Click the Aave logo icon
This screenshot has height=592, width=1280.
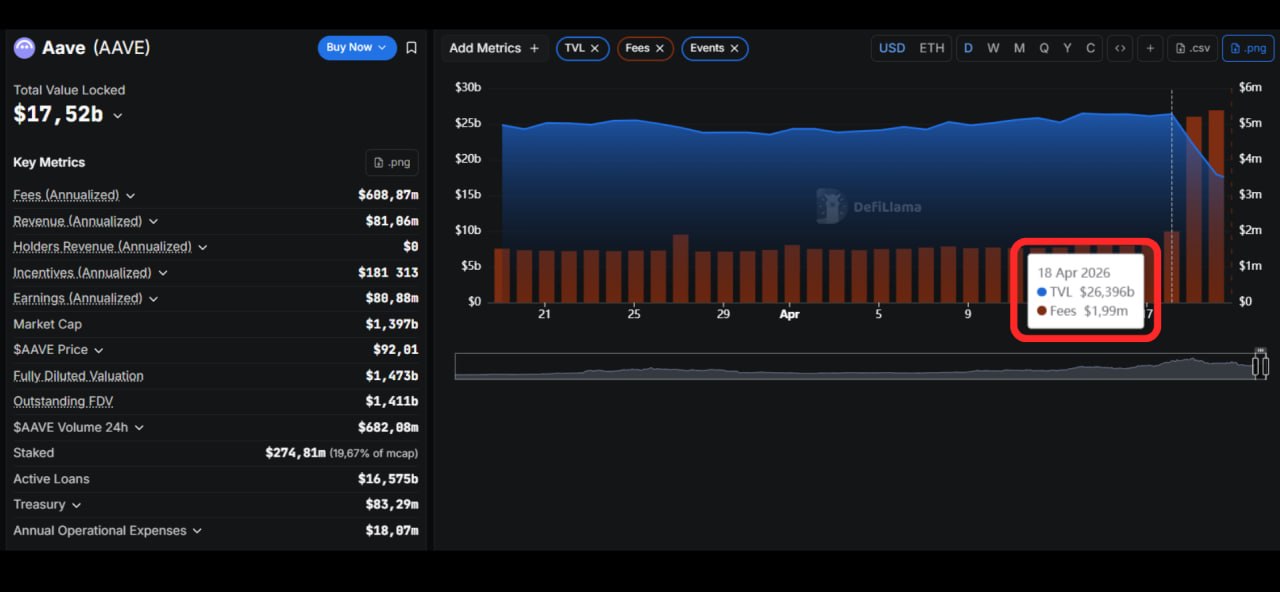point(24,47)
